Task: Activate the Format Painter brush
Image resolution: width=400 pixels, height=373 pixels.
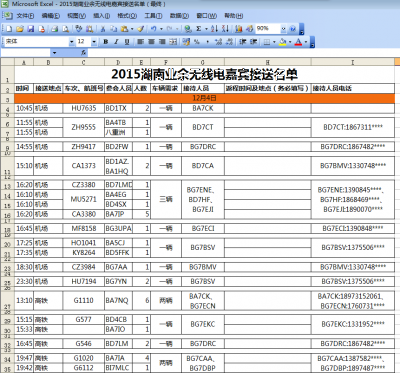Action: tap(140, 29)
